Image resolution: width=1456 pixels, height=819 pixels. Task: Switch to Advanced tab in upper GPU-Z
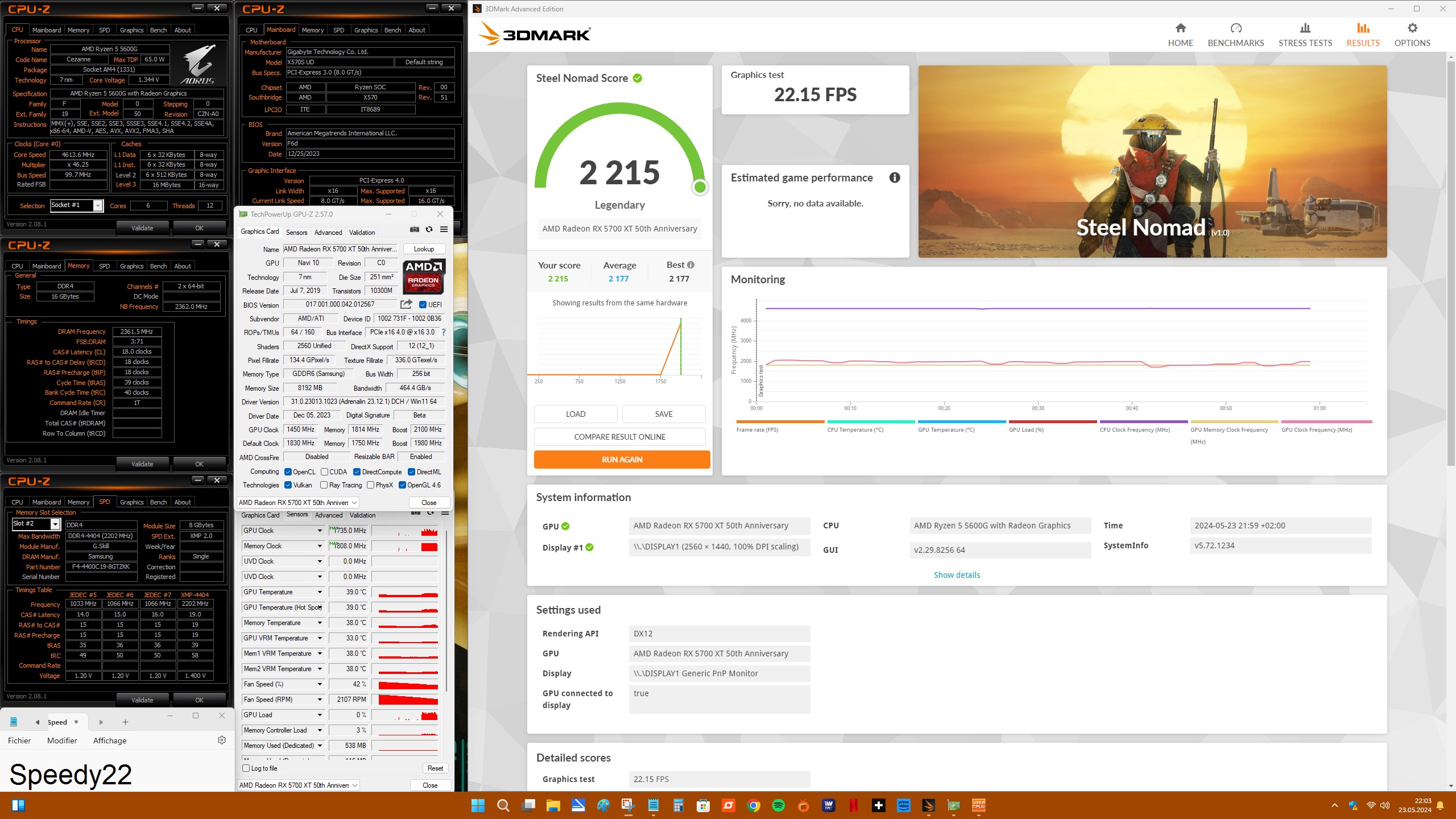click(x=328, y=233)
